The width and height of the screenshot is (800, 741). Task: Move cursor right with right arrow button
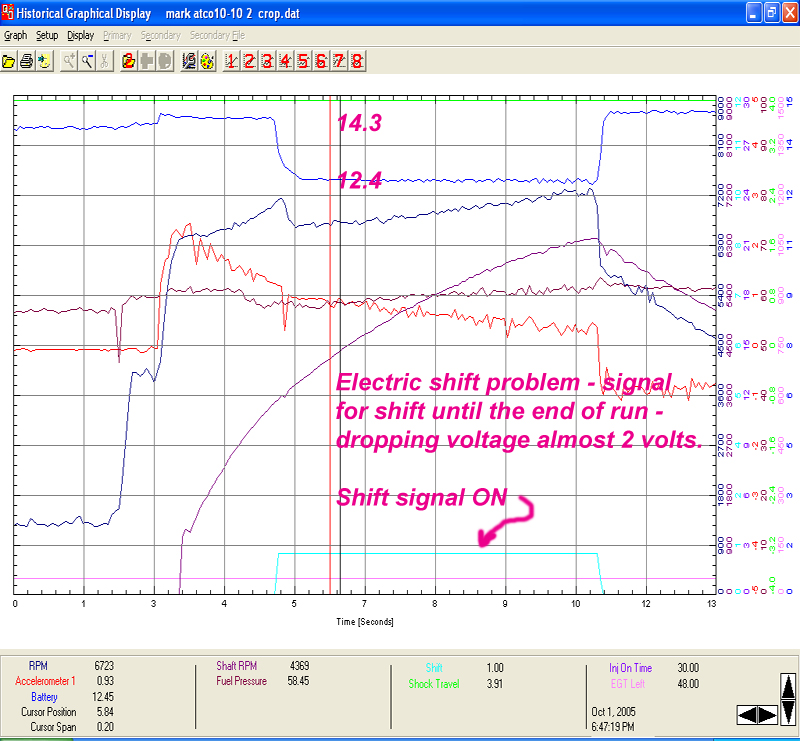(766, 714)
